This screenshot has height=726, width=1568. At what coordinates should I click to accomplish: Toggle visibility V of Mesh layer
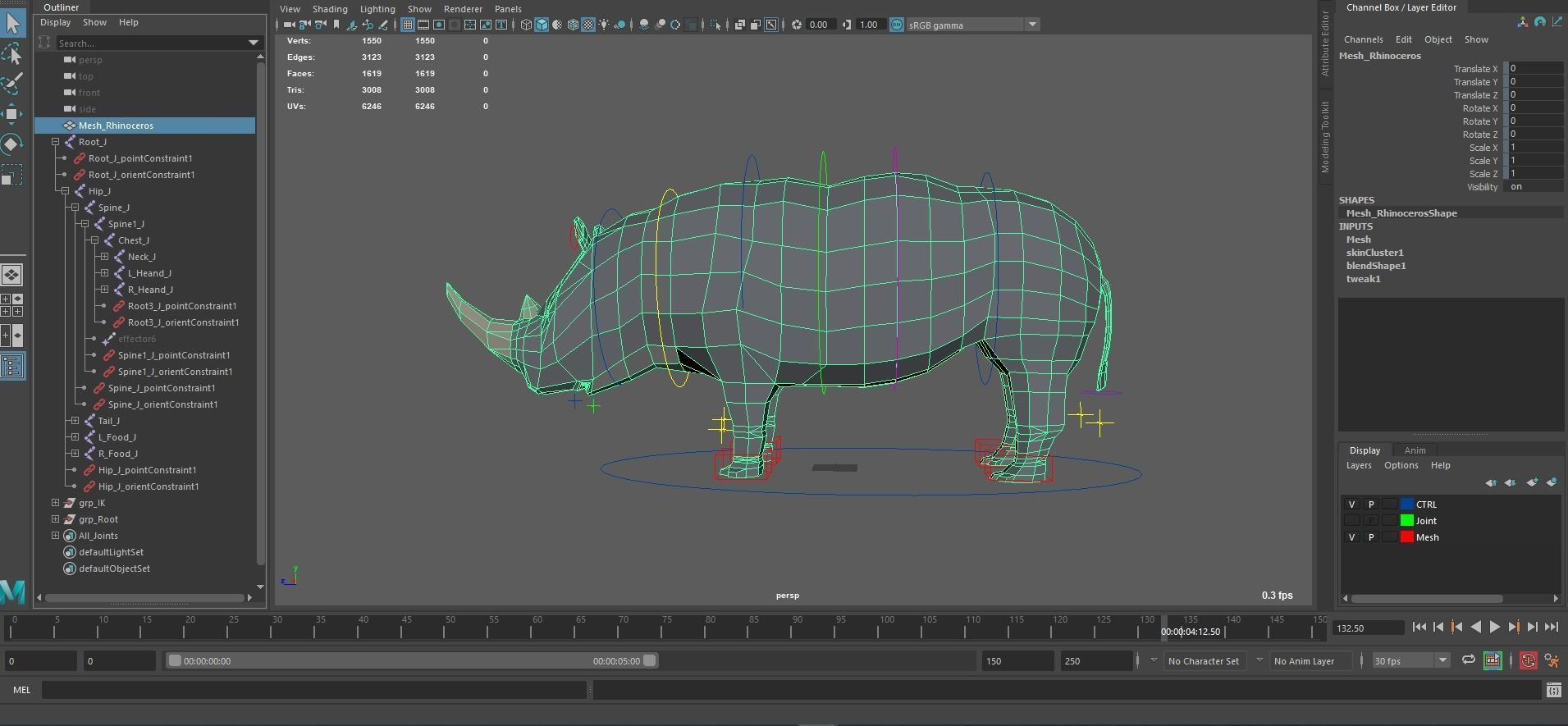tap(1351, 537)
